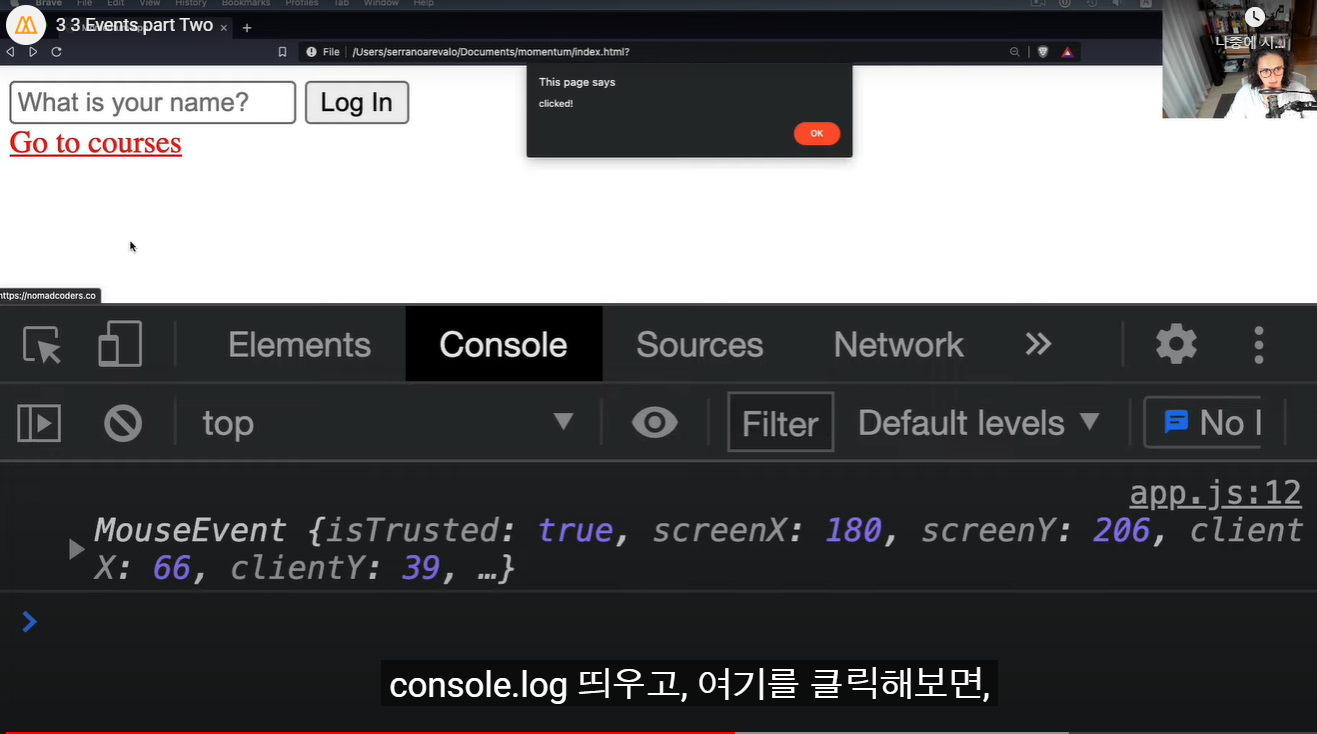Click the video channel logo

tap(26, 24)
